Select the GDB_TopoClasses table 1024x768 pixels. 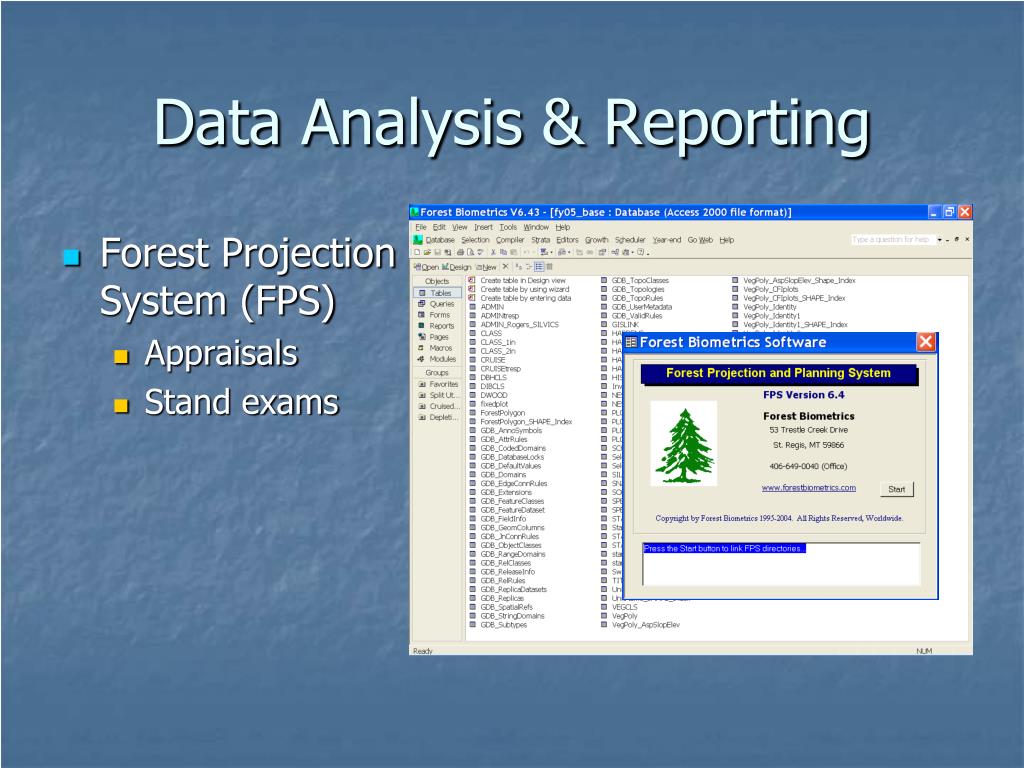(x=635, y=280)
